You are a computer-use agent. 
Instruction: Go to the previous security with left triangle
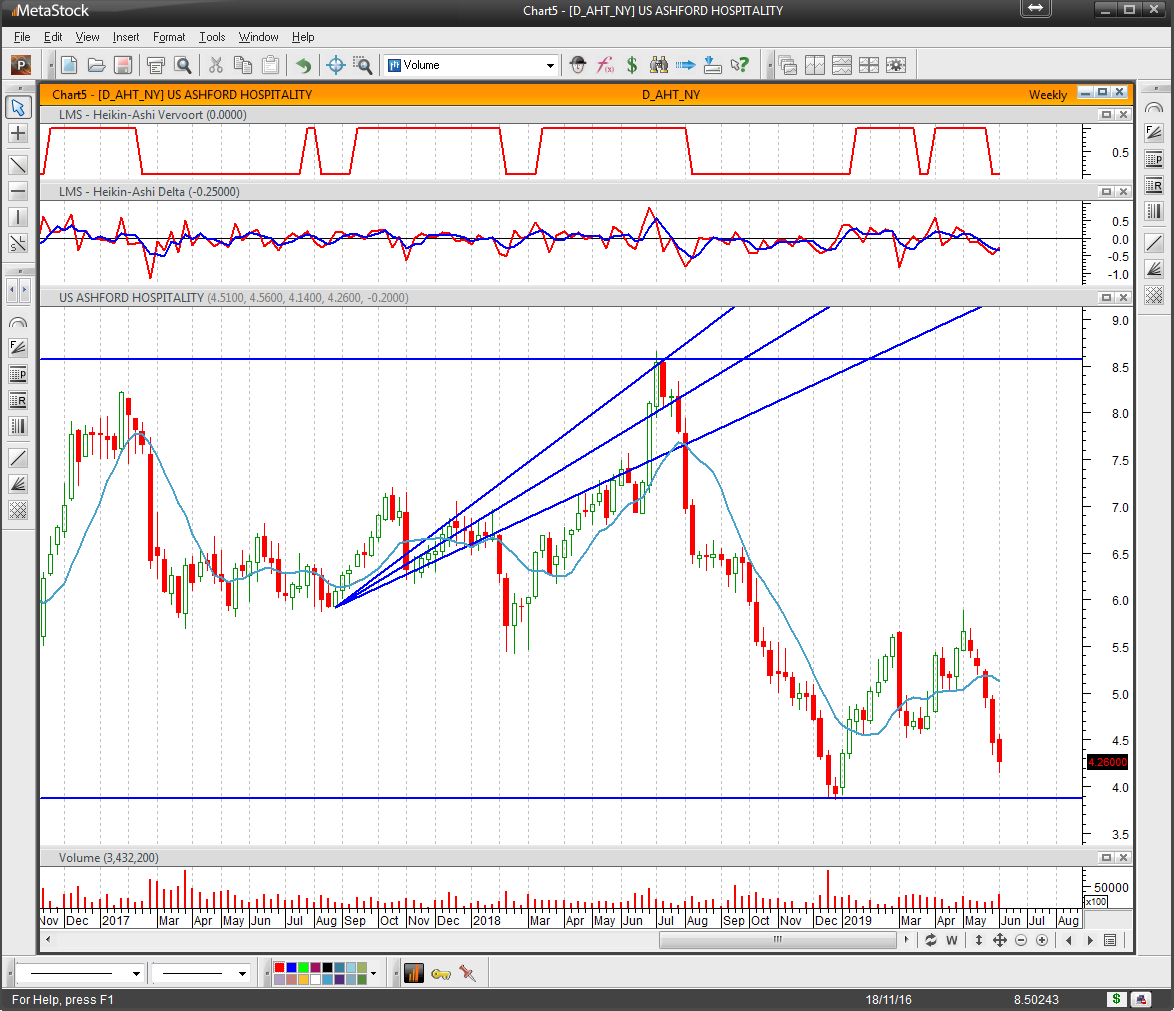pyautogui.click(x=1068, y=940)
